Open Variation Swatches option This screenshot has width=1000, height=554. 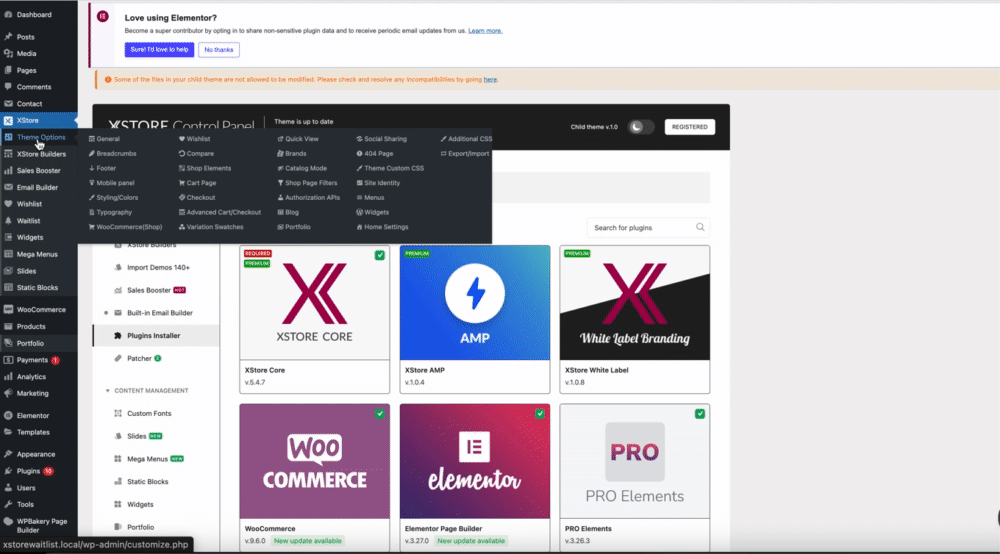click(x=210, y=227)
